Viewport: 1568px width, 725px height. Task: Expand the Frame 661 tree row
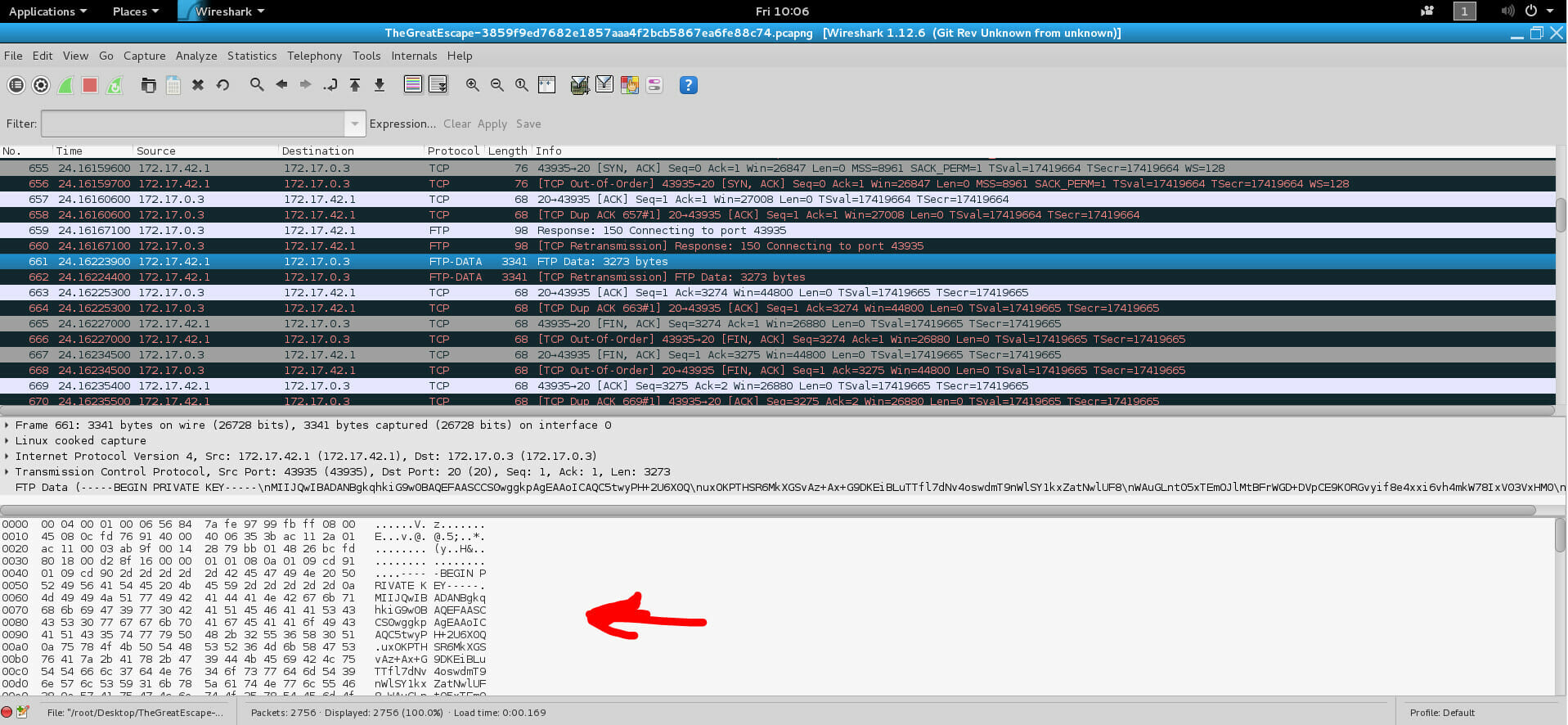point(7,425)
